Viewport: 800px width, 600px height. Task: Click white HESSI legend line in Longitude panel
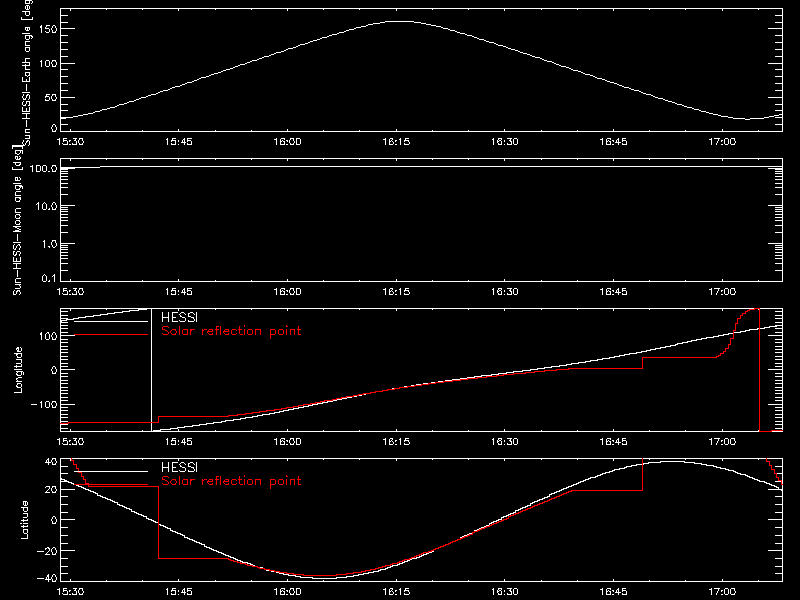pos(111,321)
